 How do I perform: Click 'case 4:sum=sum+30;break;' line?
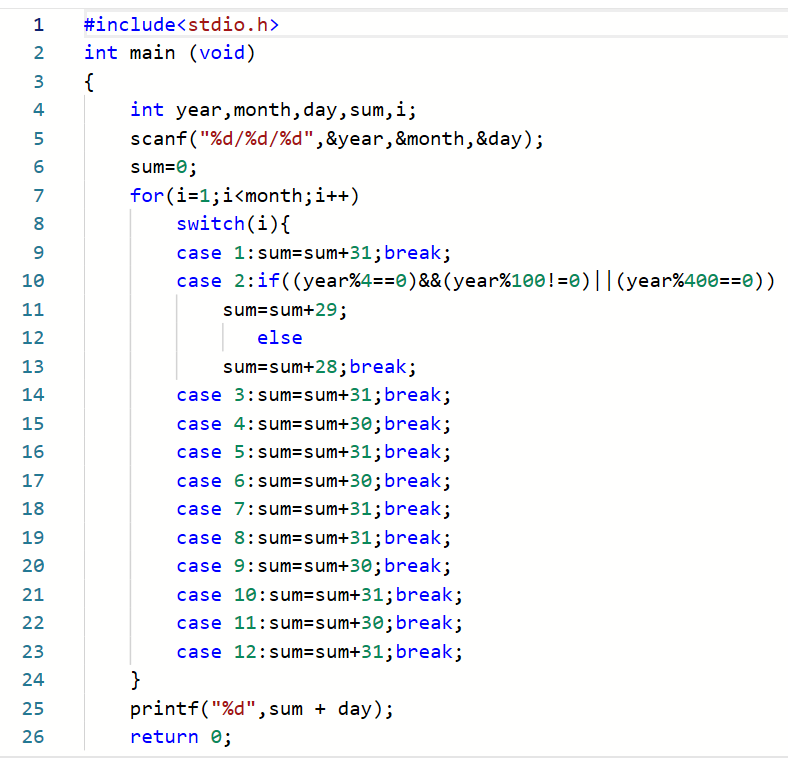pyautogui.click(x=314, y=424)
